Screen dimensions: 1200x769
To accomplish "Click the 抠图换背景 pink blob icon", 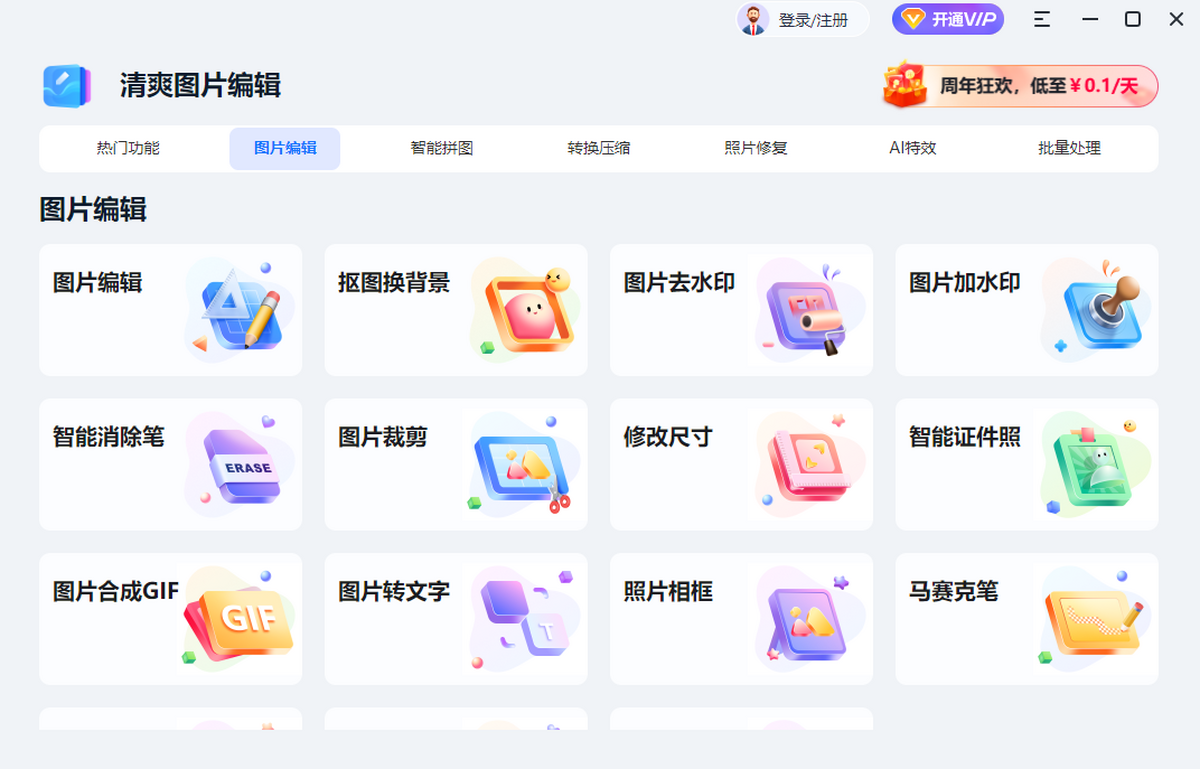I will tap(524, 309).
